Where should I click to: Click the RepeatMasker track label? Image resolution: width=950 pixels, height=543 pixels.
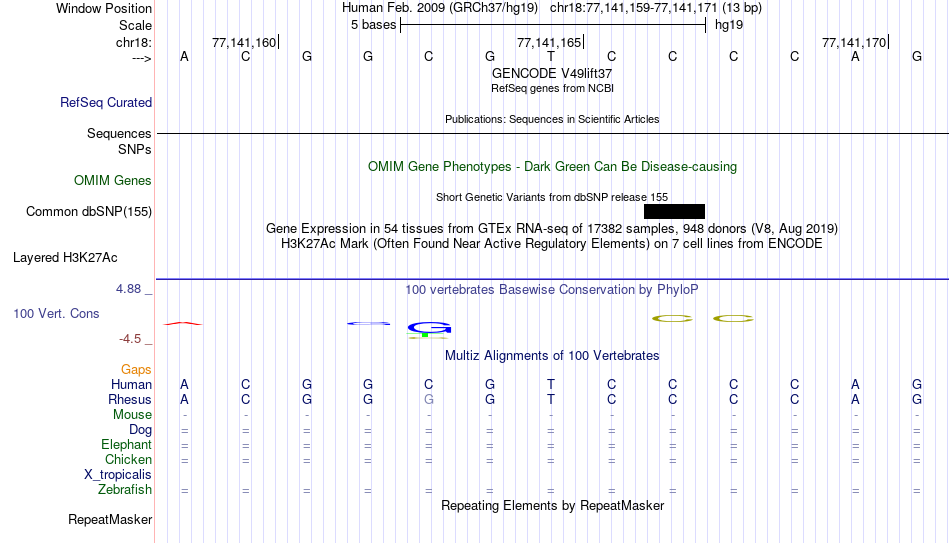[x=110, y=519]
